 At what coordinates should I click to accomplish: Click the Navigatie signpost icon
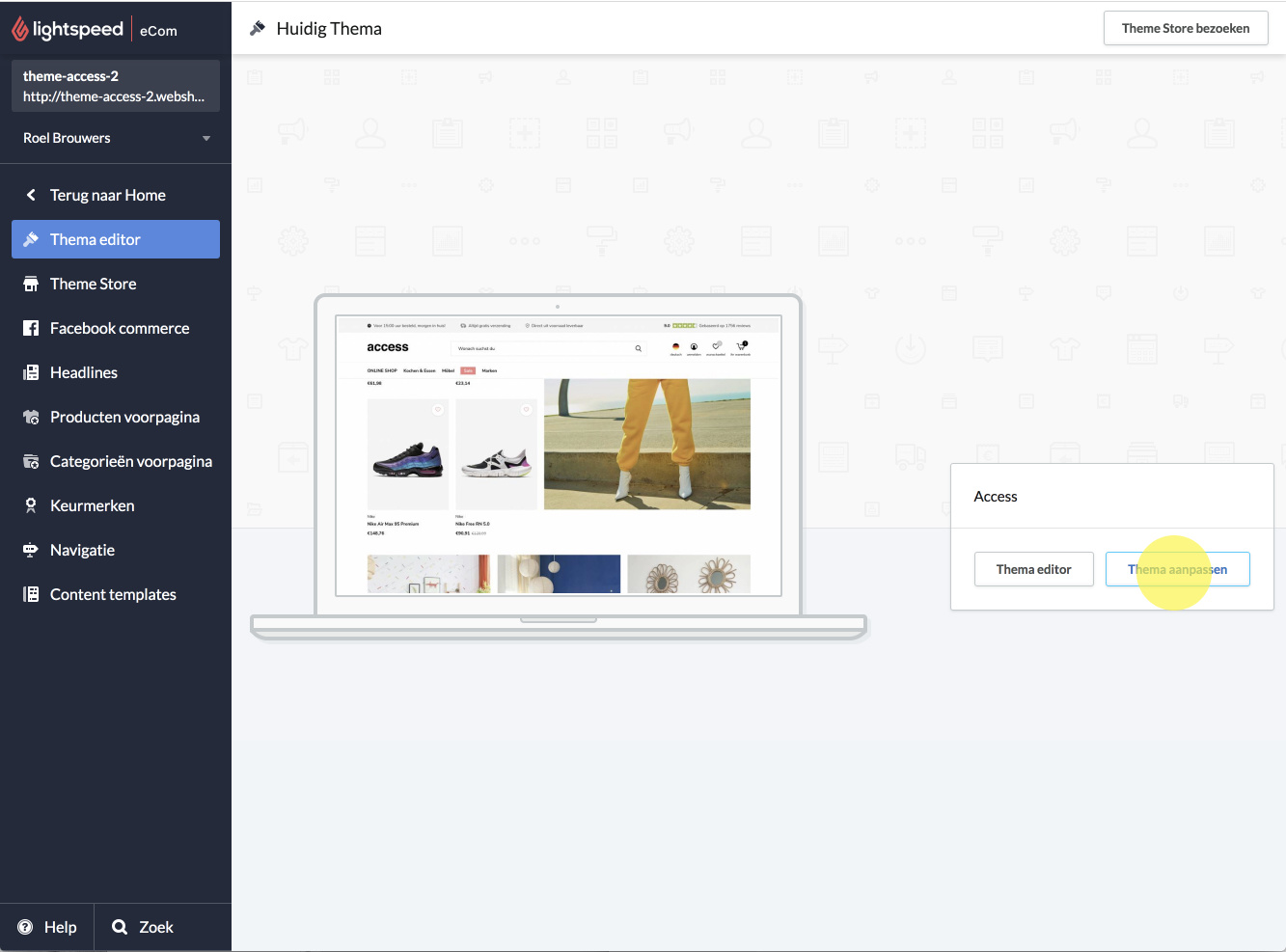pos(31,550)
